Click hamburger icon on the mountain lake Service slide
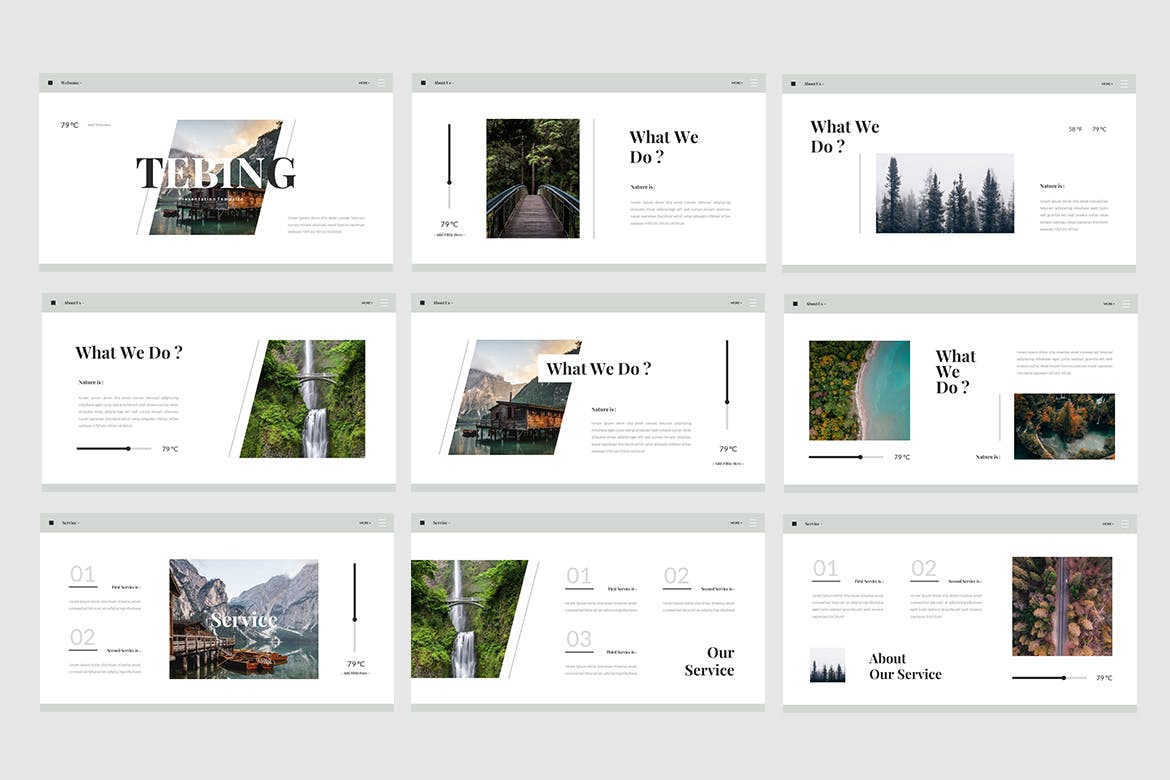 click(x=382, y=522)
